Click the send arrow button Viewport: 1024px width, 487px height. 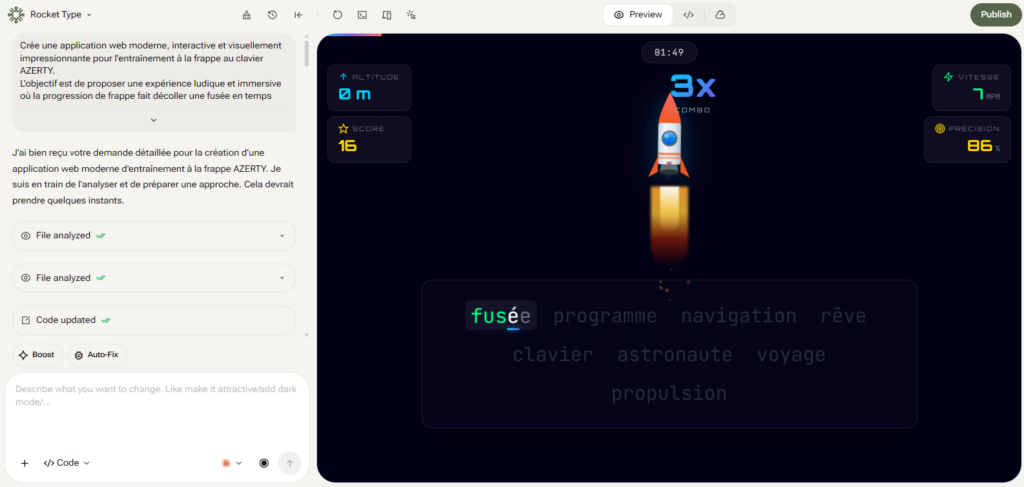pos(290,463)
